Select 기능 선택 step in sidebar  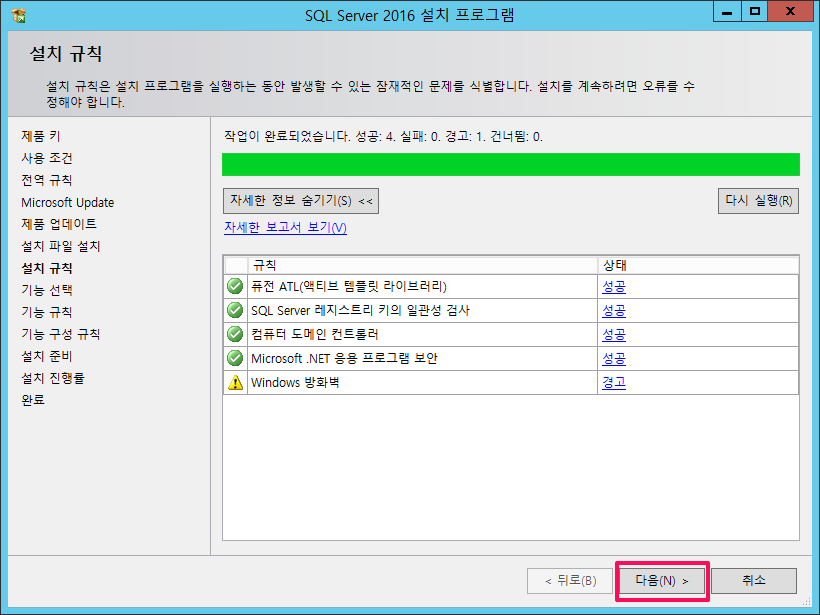47,290
